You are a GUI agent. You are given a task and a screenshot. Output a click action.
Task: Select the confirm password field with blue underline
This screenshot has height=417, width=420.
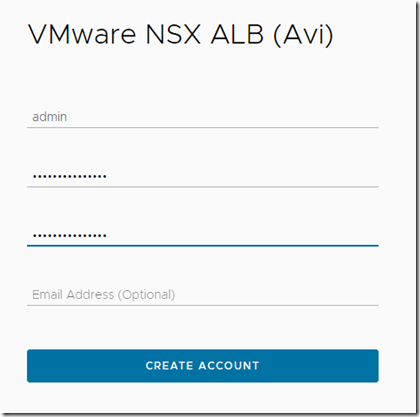(x=203, y=236)
